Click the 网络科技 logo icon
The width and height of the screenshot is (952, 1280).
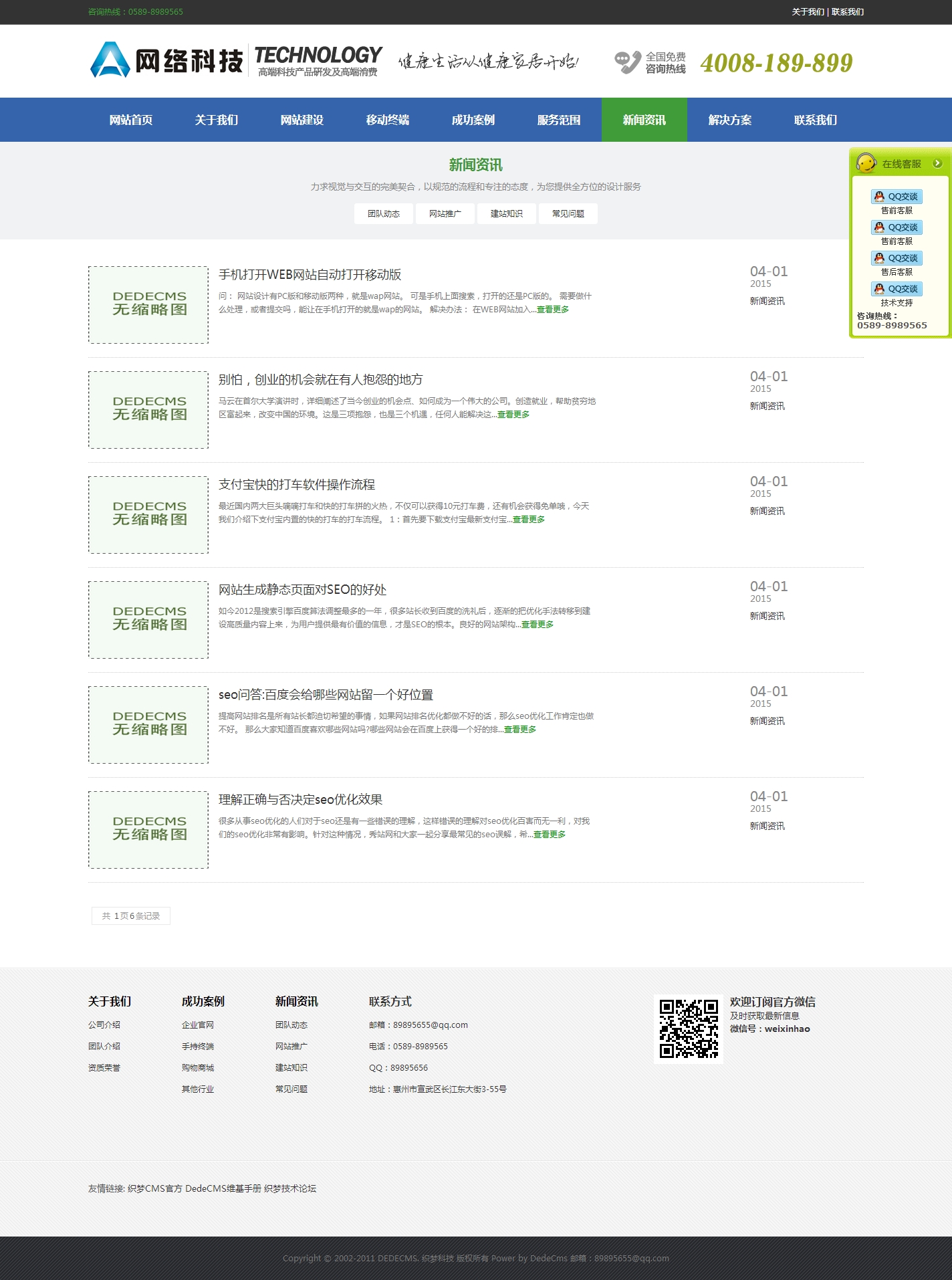(110, 60)
